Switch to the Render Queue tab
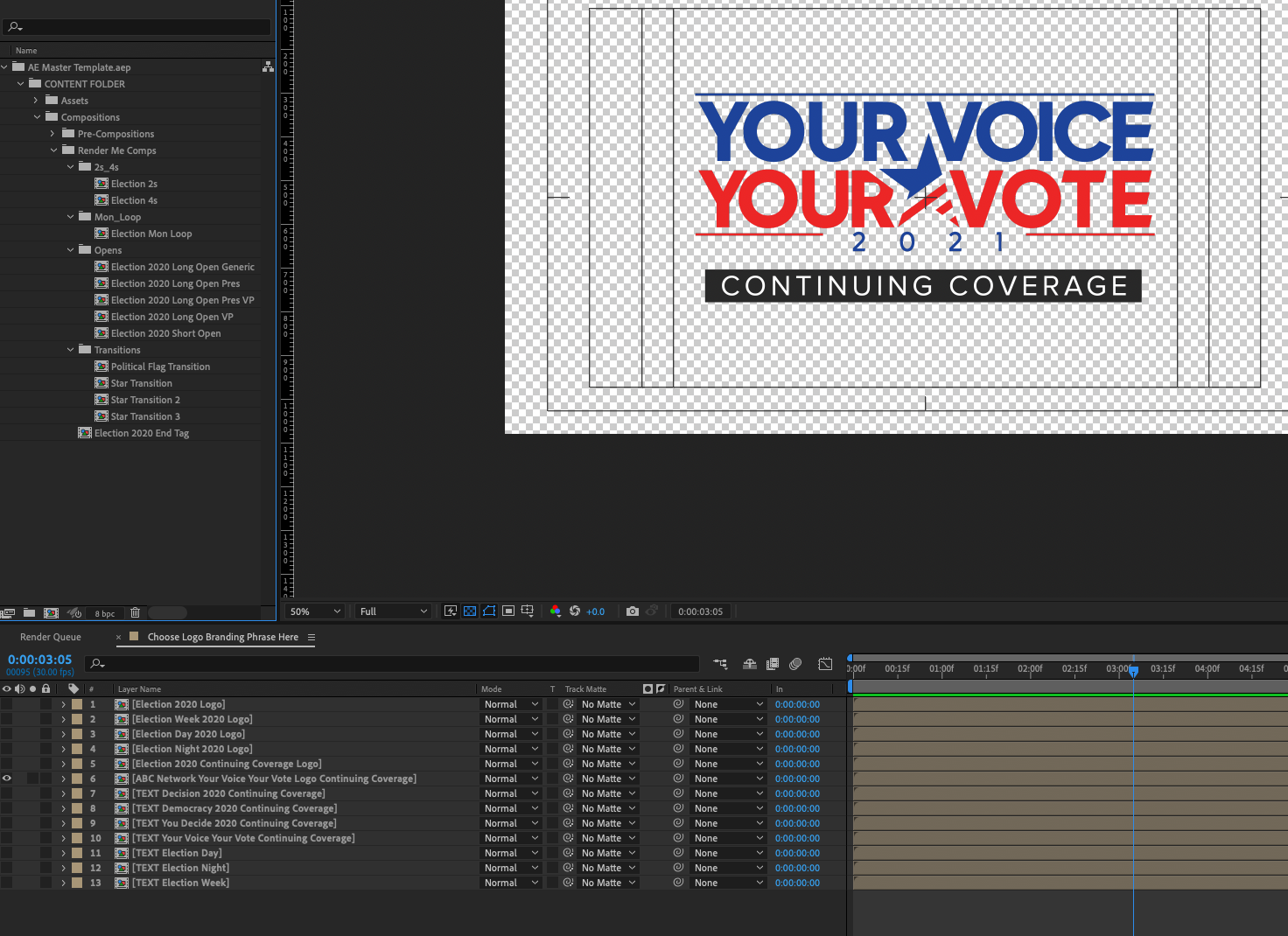This screenshot has height=936, width=1288. pyautogui.click(x=51, y=637)
